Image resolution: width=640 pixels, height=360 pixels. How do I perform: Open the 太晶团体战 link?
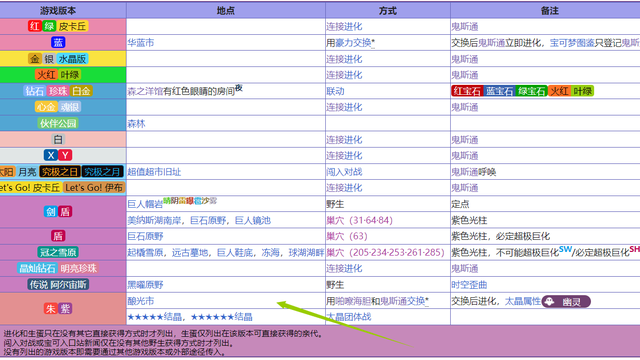(349, 317)
